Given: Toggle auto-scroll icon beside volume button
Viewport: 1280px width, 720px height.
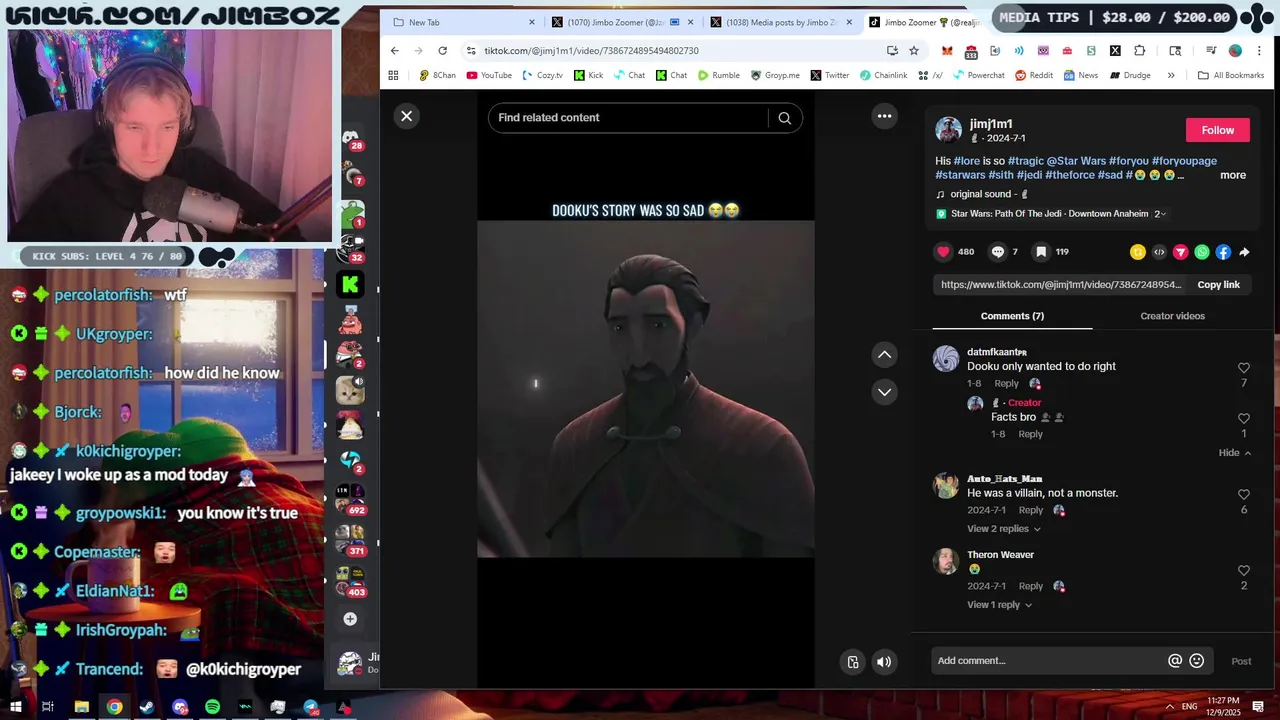Looking at the screenshot, I should click(x=853, y=661).
